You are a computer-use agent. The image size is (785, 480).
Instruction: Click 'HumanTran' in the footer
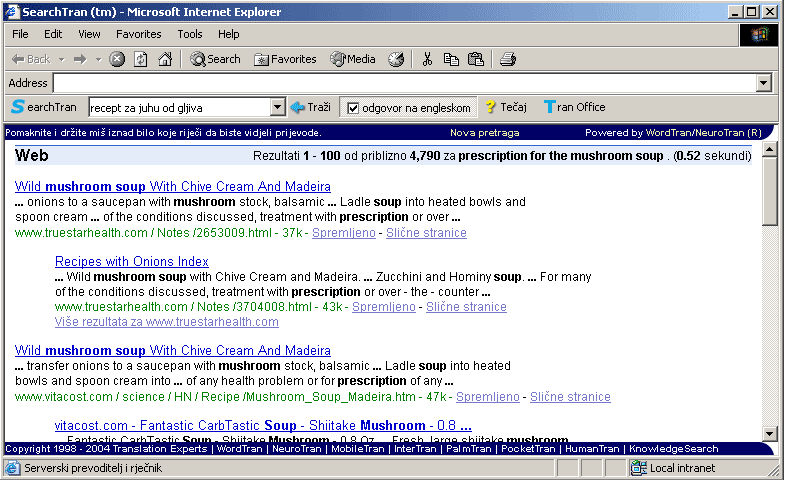(592, 448)
